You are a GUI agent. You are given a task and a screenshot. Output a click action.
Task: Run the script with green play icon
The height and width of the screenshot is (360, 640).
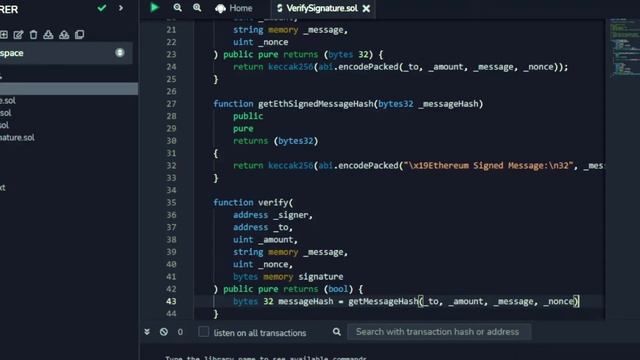pos(154,7)
